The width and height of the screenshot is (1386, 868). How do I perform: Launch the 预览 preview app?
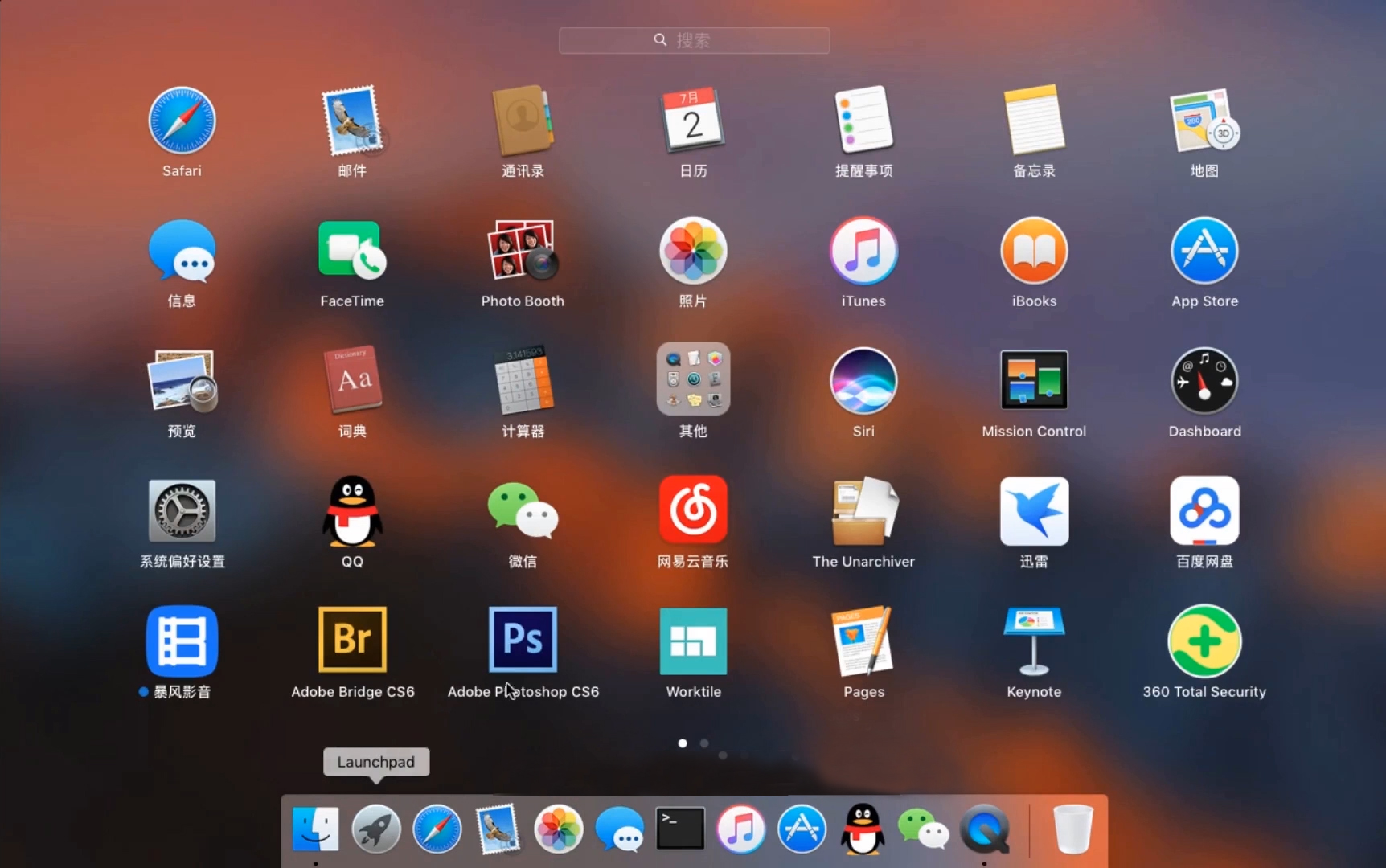tap(182, 381)
